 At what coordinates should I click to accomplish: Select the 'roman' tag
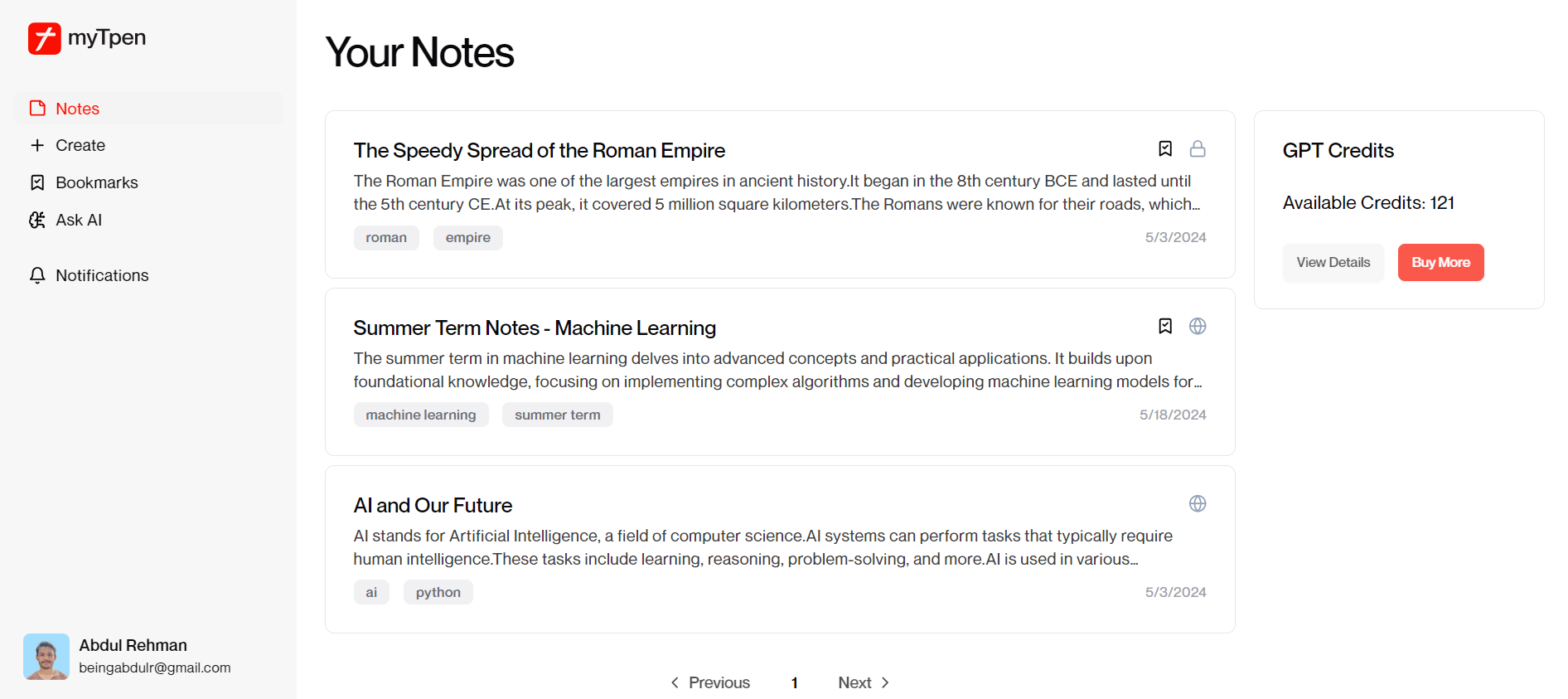click(x=386, y=237)
